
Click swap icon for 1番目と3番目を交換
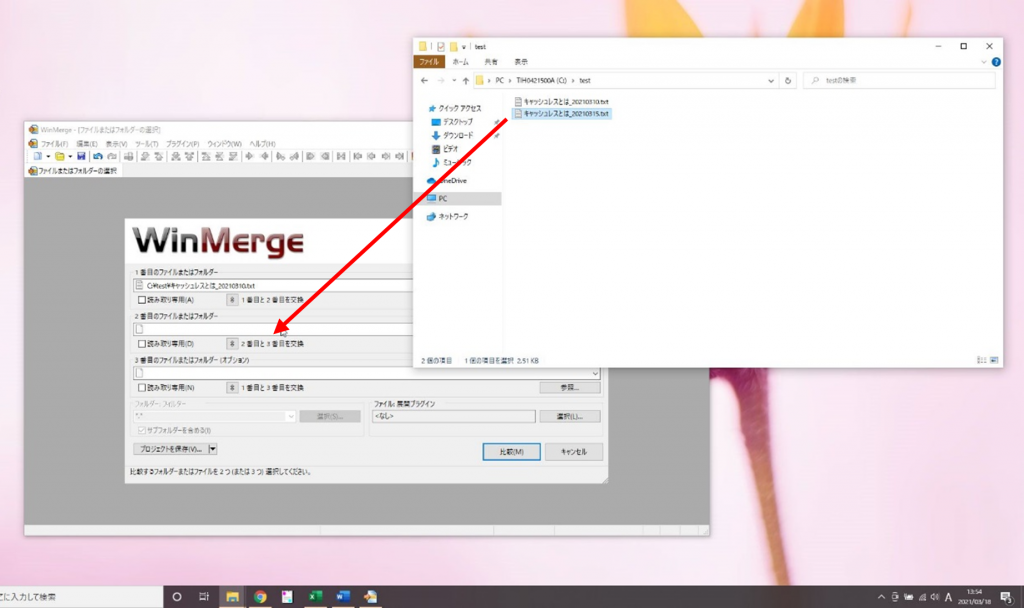point(232,387)
